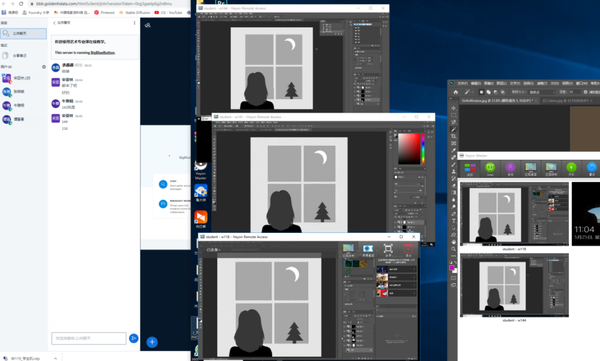
Task: Select the Rectangular Marquee tool in Photoshop
Action: pyautogui.click(x=453, y=115)
